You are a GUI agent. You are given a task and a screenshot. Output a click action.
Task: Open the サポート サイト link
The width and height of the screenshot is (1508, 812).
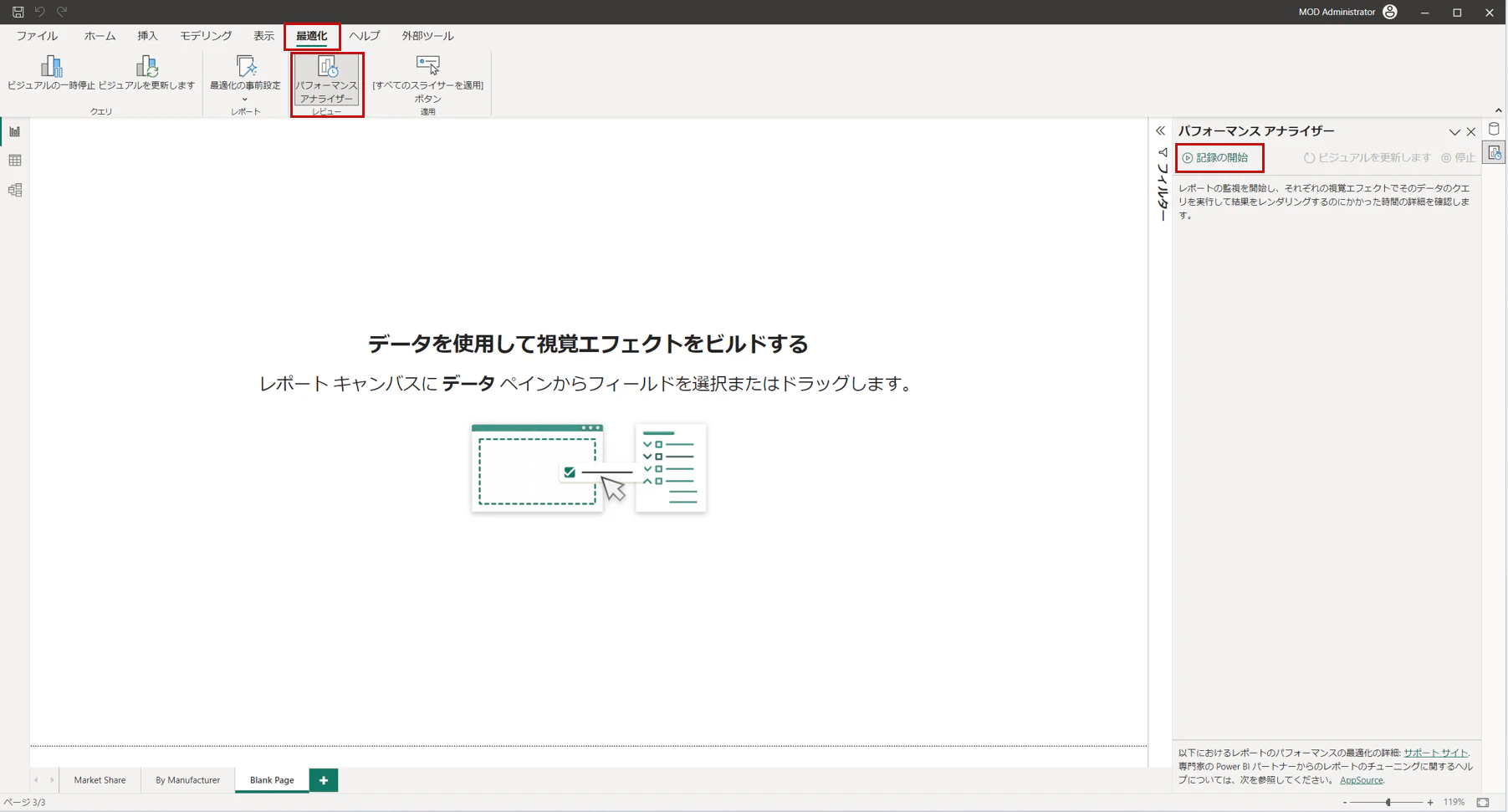pyautogui.click(x=1435, y=753)
